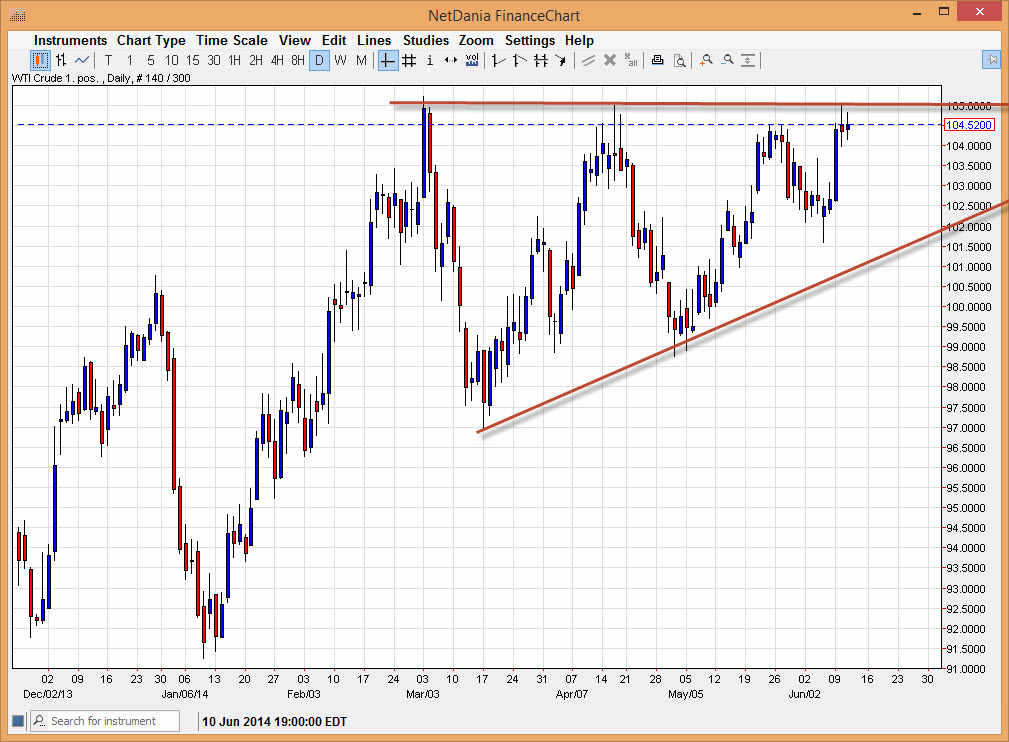Expand the Settings menu

click(529, 40)
